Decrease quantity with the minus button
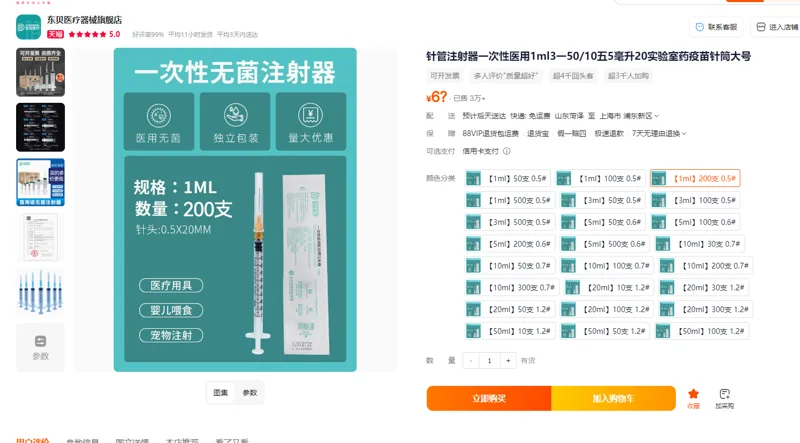The image size is (800, 443). 471,360
